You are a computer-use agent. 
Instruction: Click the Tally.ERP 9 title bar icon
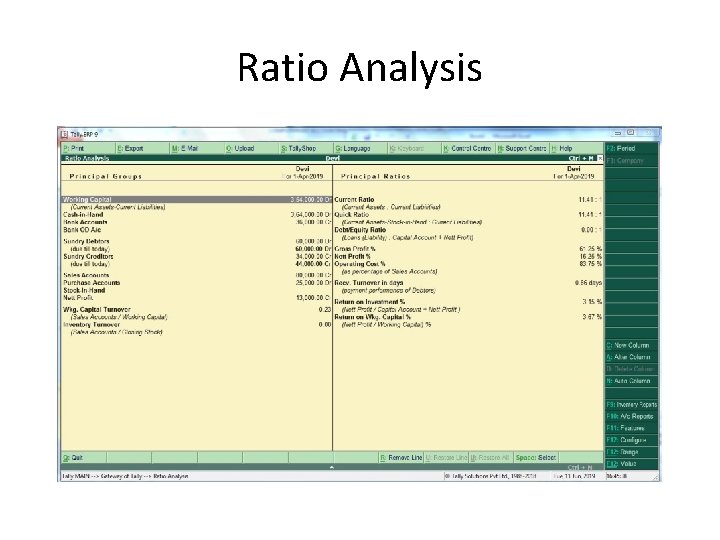(x=65, y=134)
